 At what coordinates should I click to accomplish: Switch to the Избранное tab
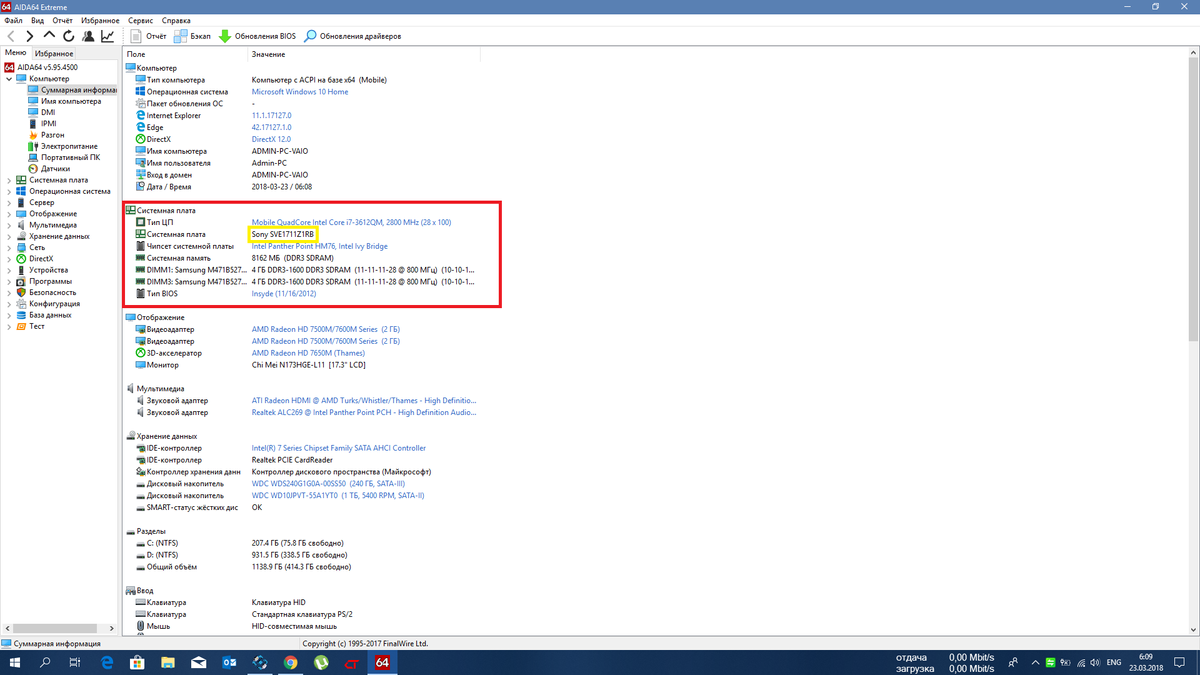(x=54, y=53)
